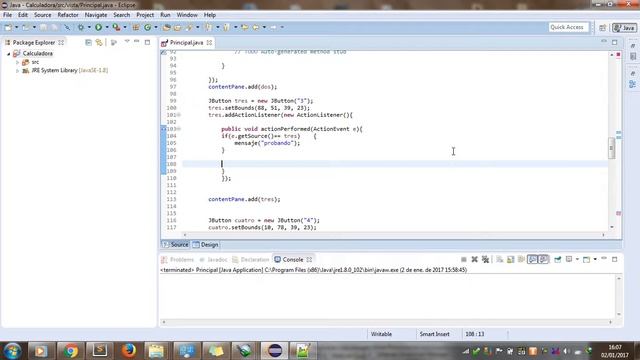This screenshot has width=640, height=360.
Task: Click the Package Explorer tab title
Action: click(x=33, y=42)
